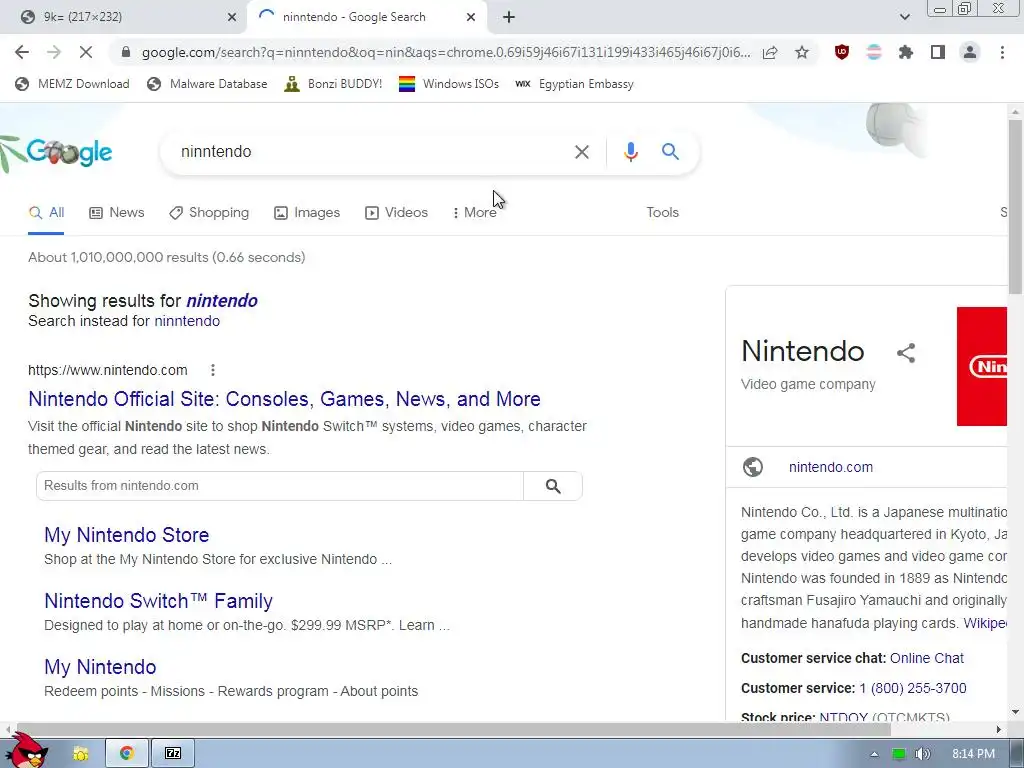Go back to the previous page
Image resolution: width=1024 pixels, height=768 pixels.
[x=22, y=52]
